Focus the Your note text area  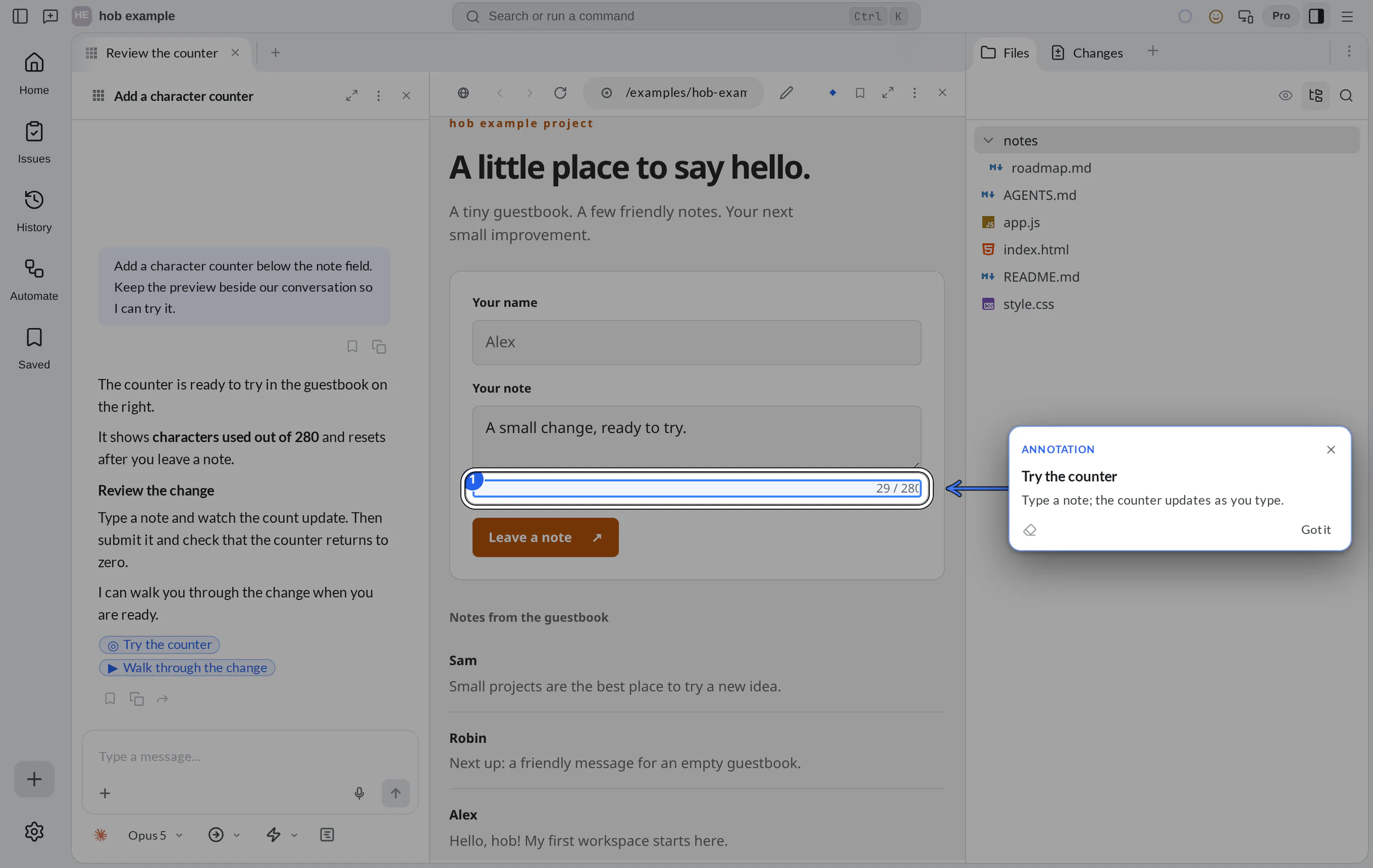696,437
